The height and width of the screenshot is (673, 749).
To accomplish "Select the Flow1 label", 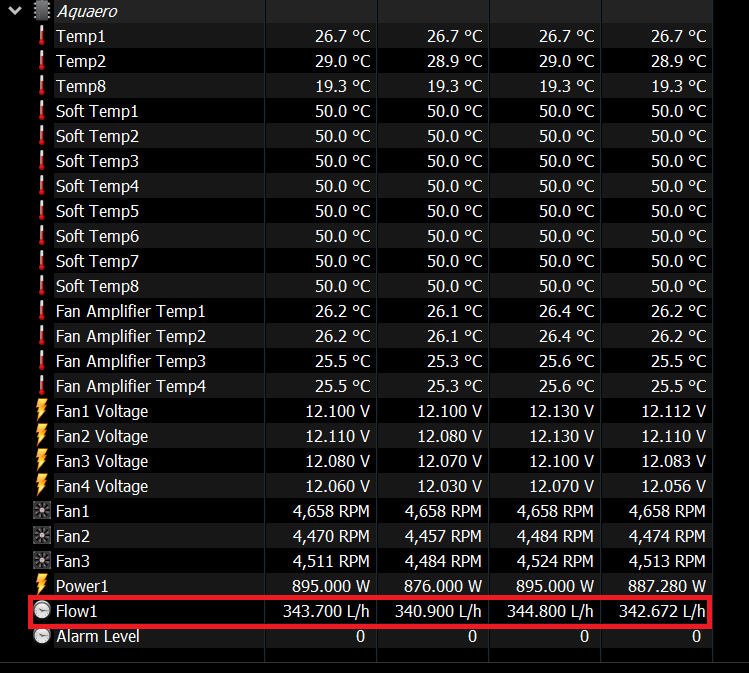I will (76, 611).
